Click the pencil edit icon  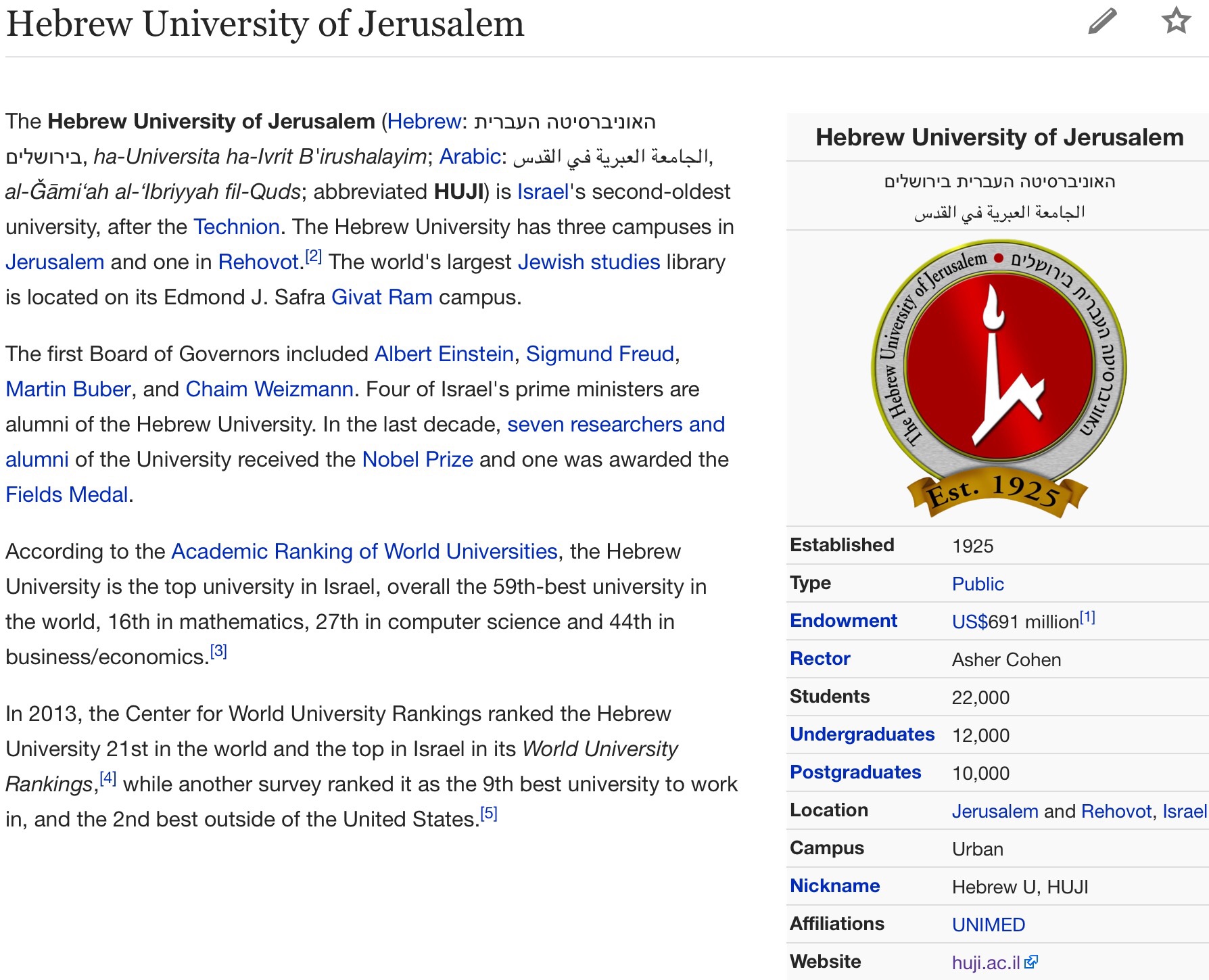(1102, 21)
